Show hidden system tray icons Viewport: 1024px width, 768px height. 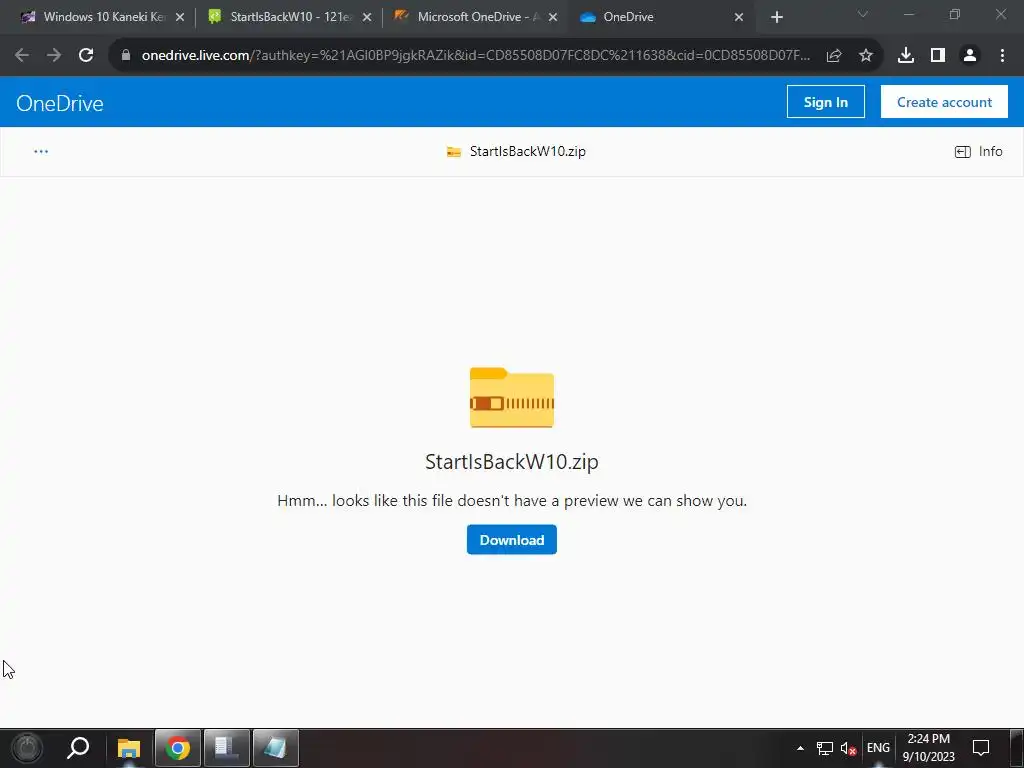tap(800, 748)
